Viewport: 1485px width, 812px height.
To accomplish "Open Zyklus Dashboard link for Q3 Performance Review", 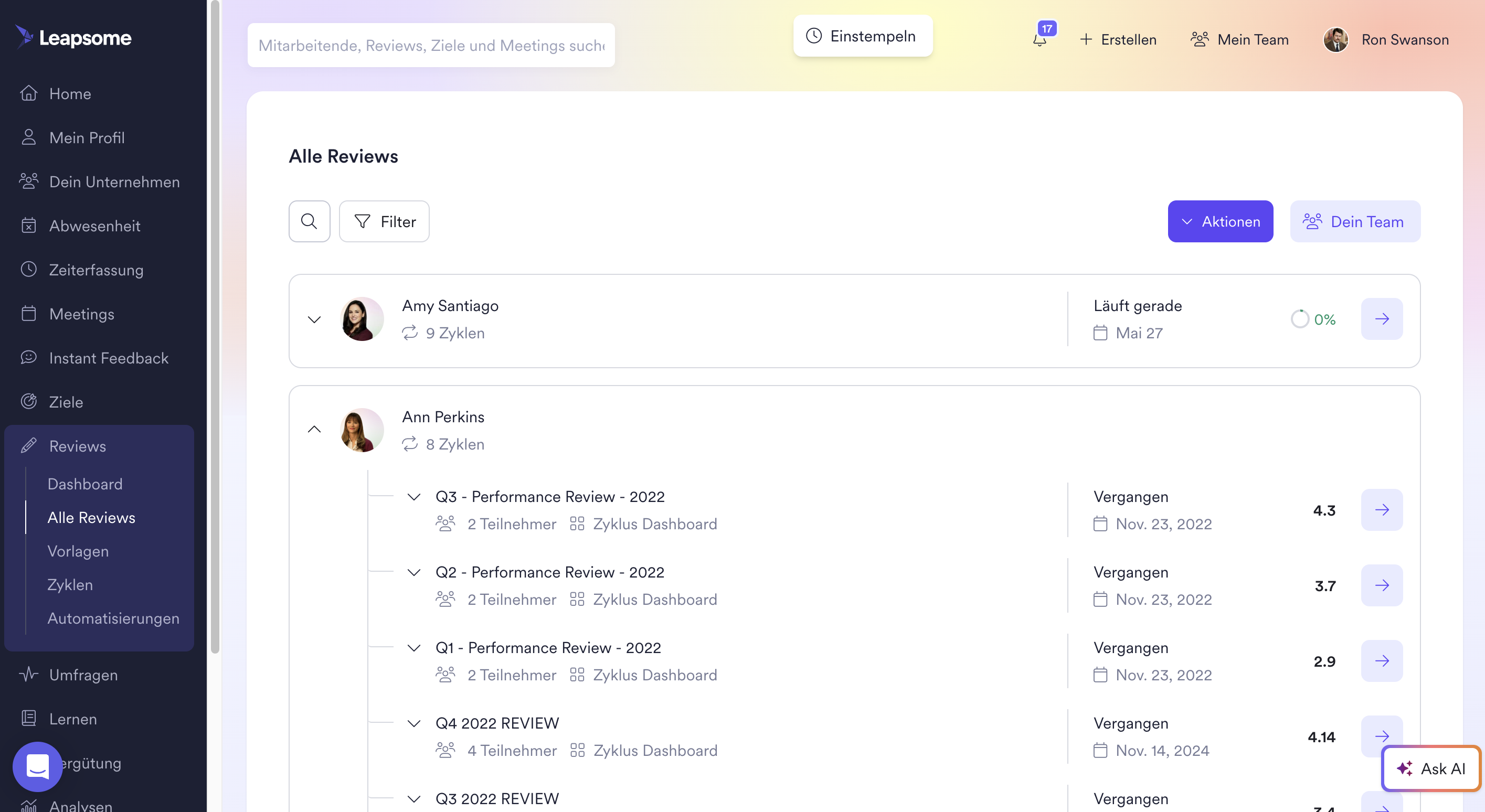I will pyautogui.click(x=643, y=524).
